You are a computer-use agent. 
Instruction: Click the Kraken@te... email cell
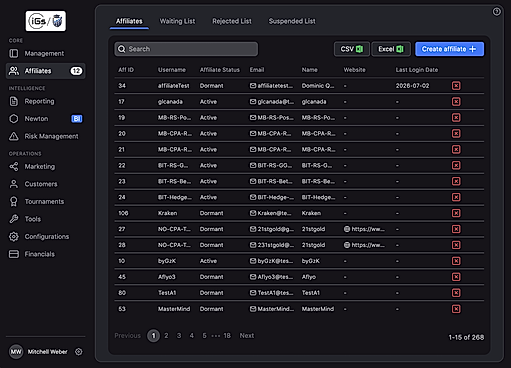271,213
